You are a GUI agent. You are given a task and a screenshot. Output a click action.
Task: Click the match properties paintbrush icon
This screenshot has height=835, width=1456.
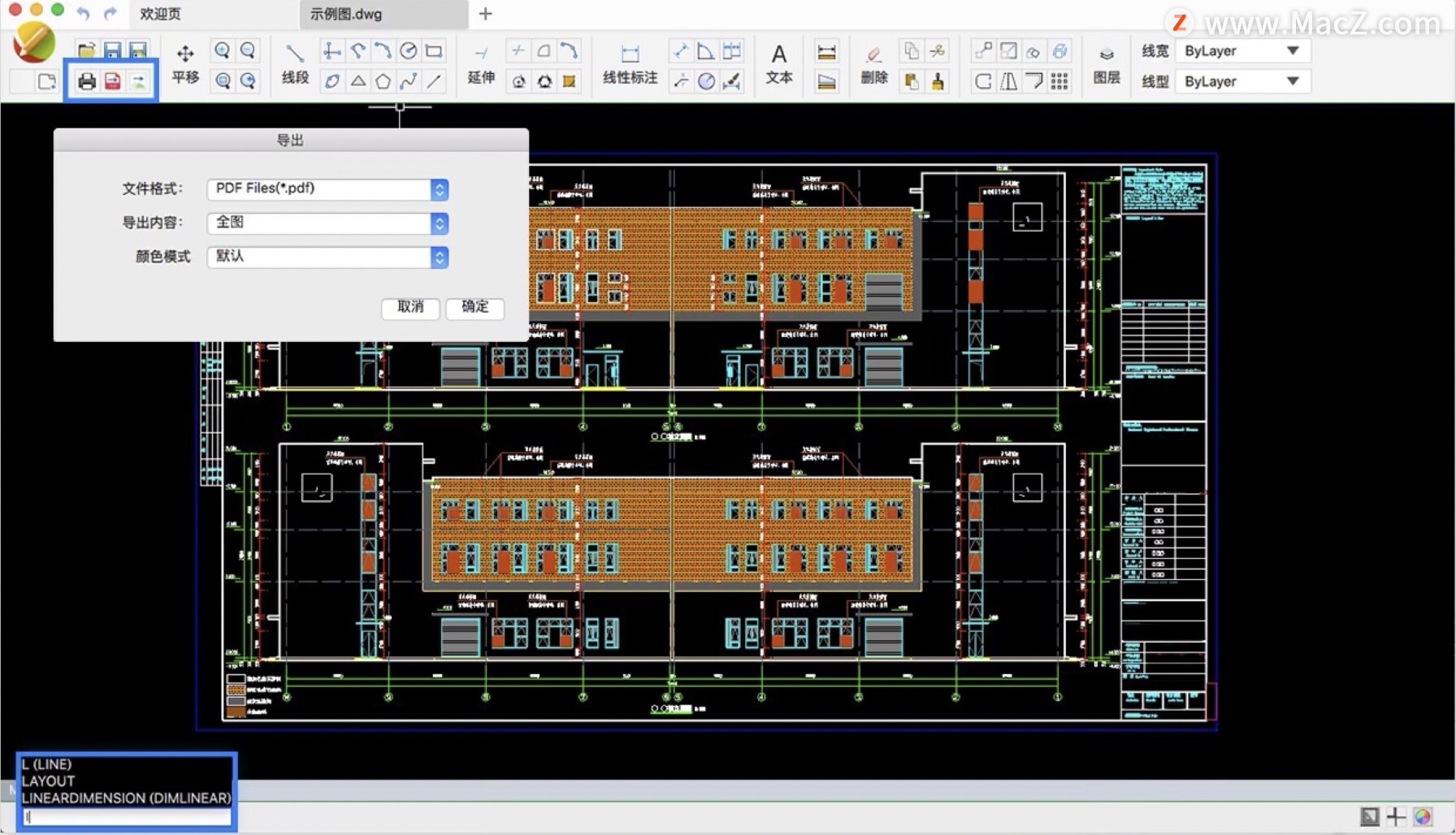tap(938, 80)
